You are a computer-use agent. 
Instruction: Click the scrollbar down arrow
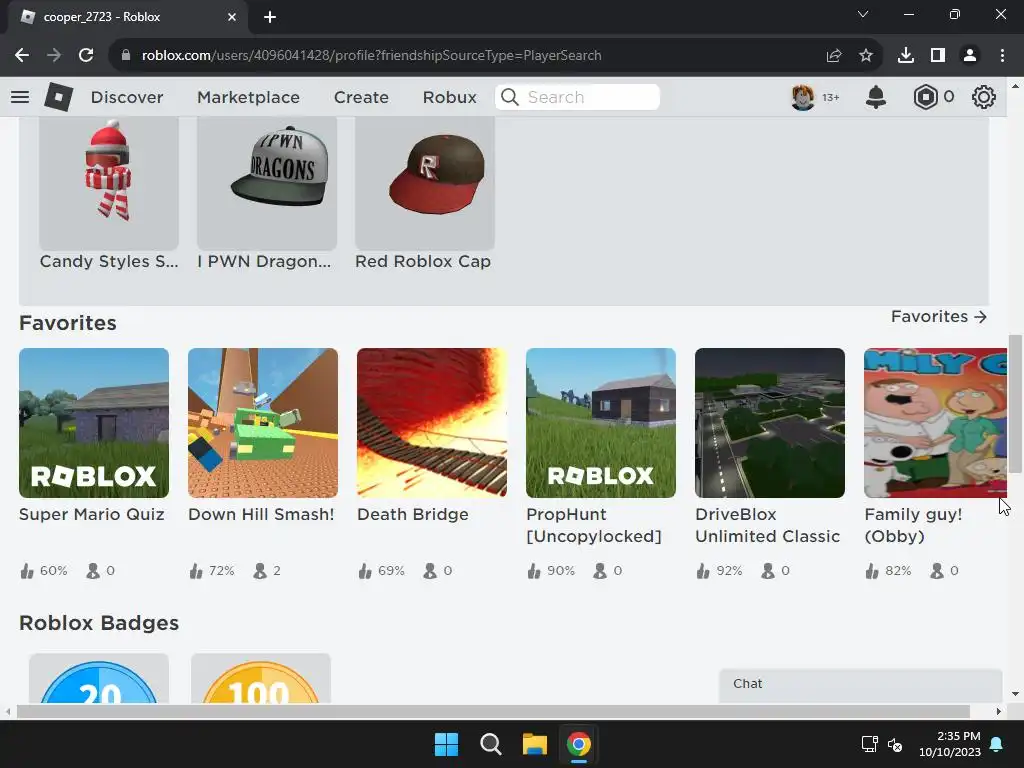1015,694
